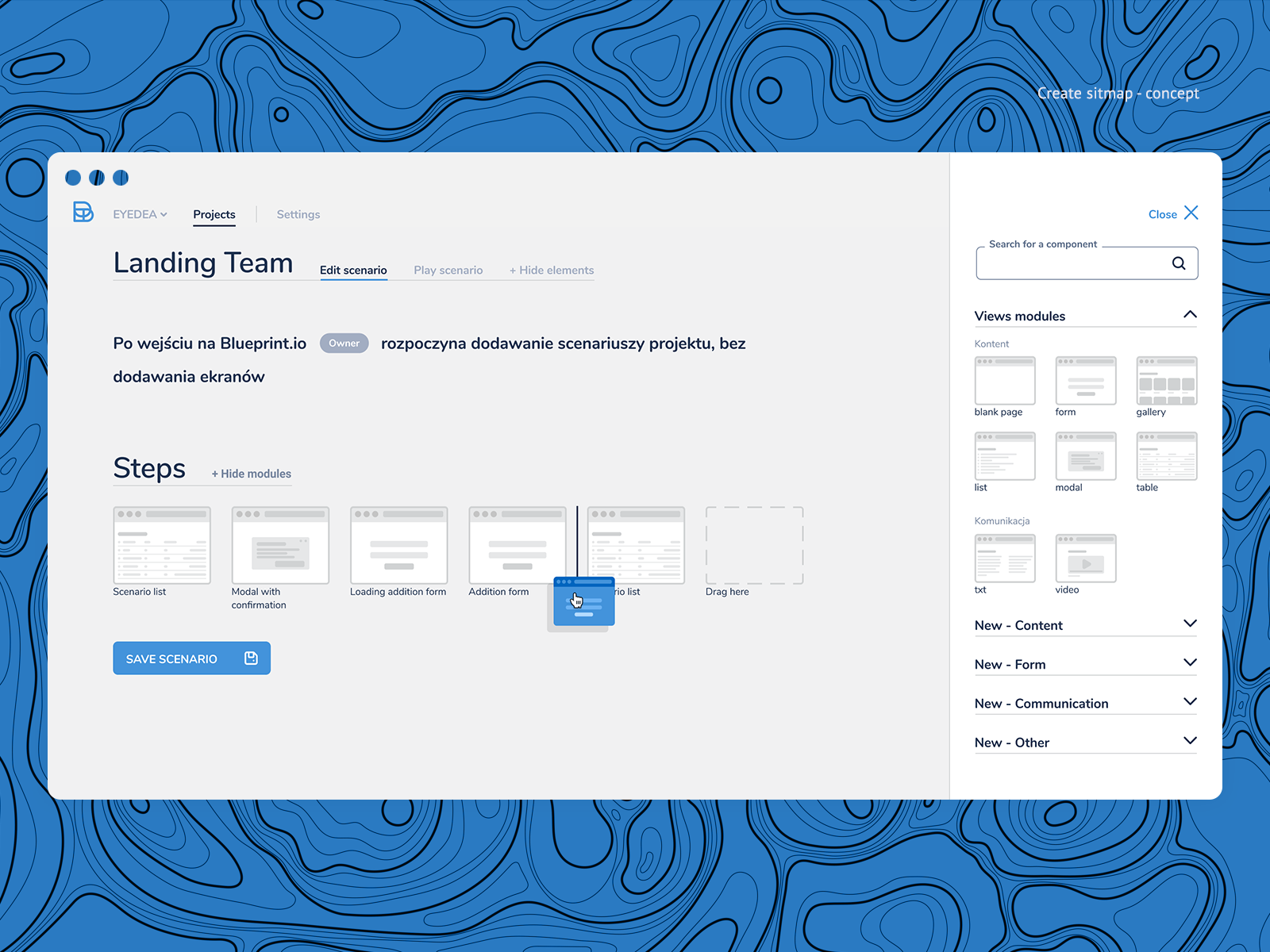Viewport: 1270px width, 952px height.
Task: Switch to the Projects tab
Action: click(x=214, y=214)
